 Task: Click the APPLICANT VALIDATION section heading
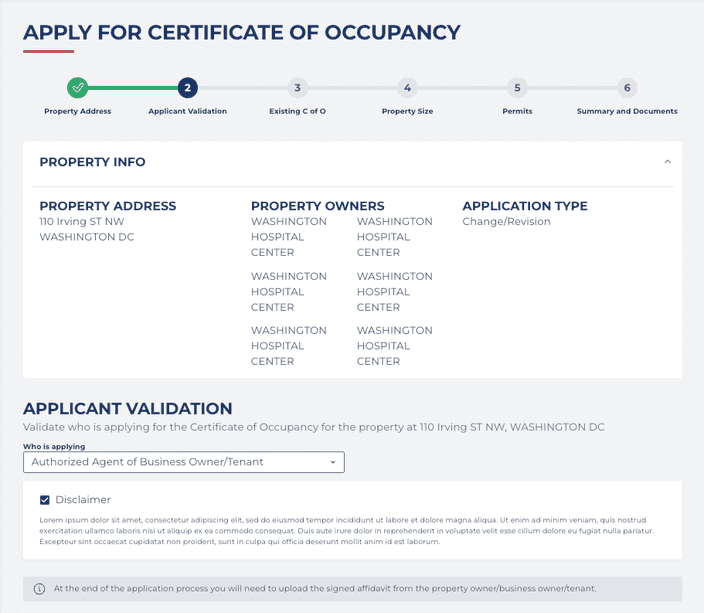pos(128,408)
